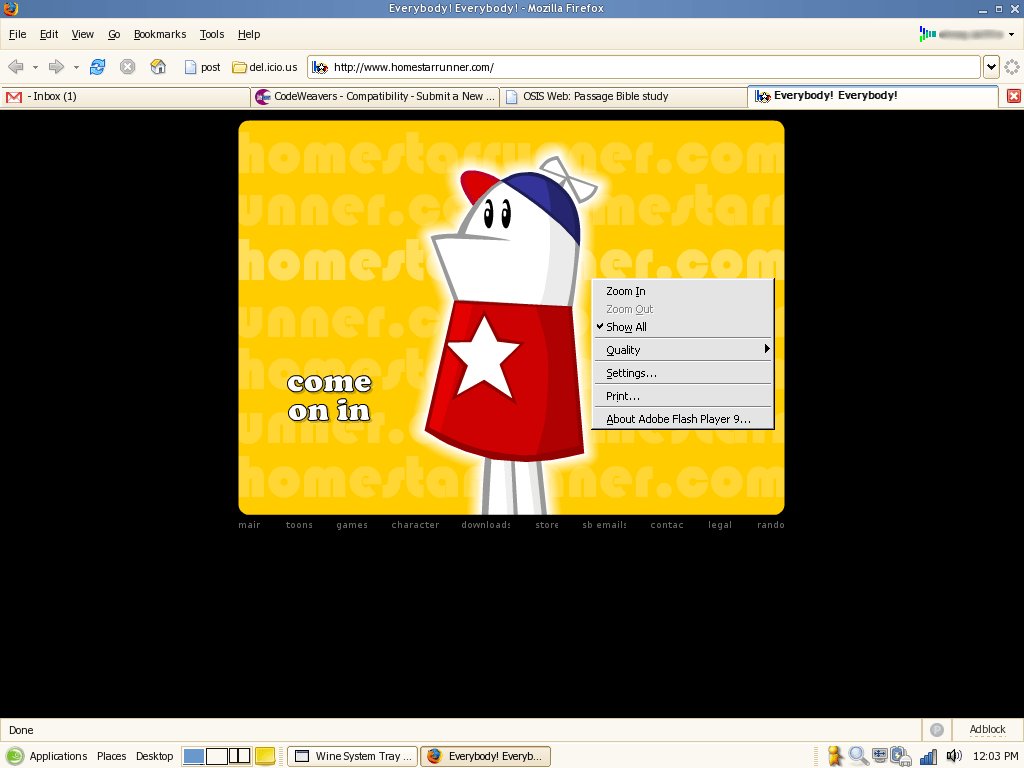
Task: Go to the Home page
Action: [158, 67]
